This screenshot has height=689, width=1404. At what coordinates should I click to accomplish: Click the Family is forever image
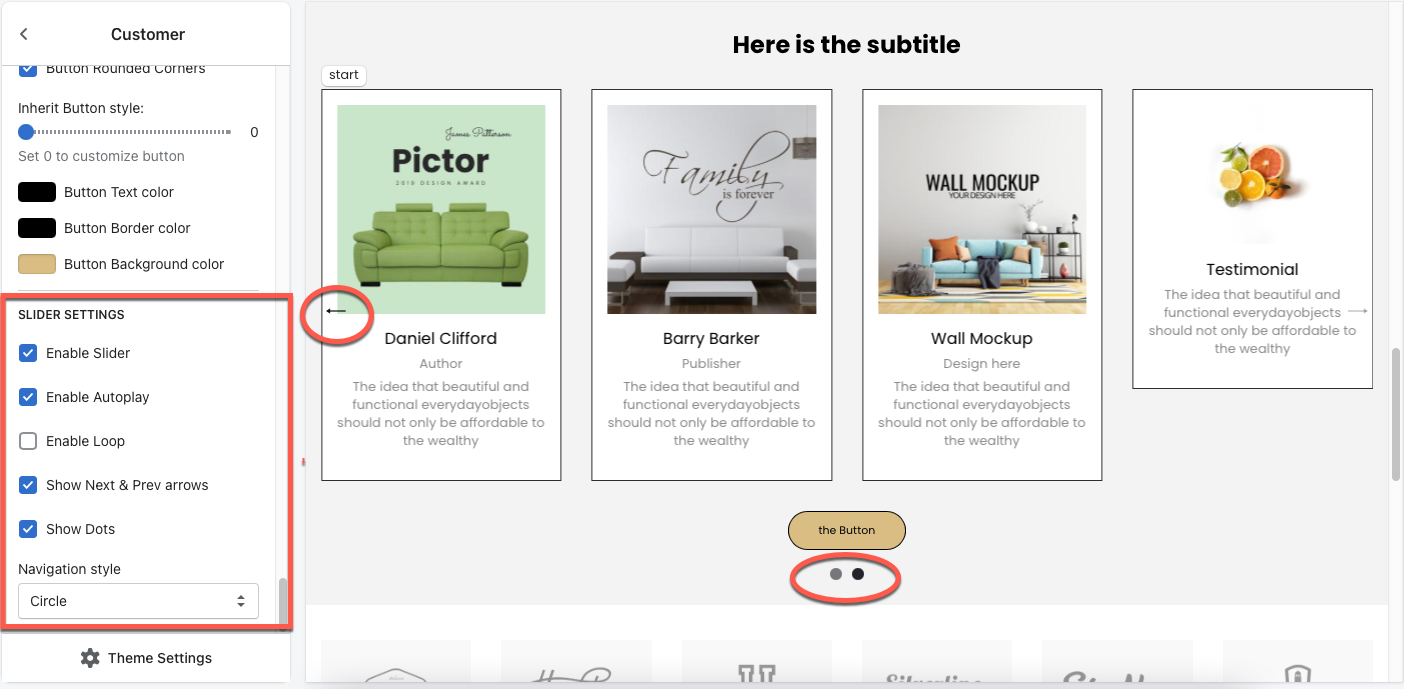pos(712,209)
